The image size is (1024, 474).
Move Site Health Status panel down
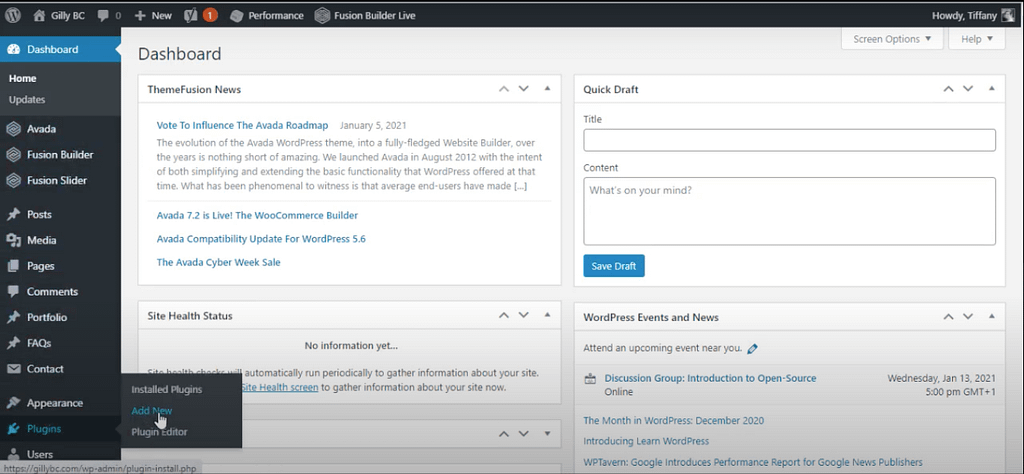(x=524, y=315)
